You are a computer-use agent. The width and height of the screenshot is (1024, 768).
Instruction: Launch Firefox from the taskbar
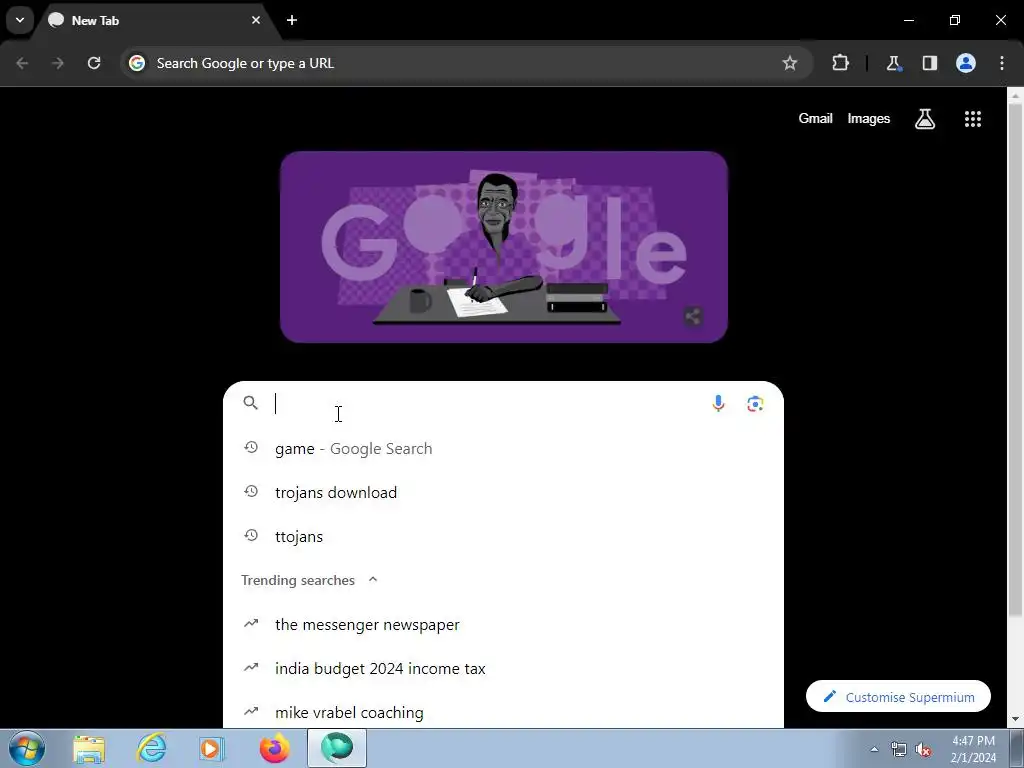(x=274, y=748)
